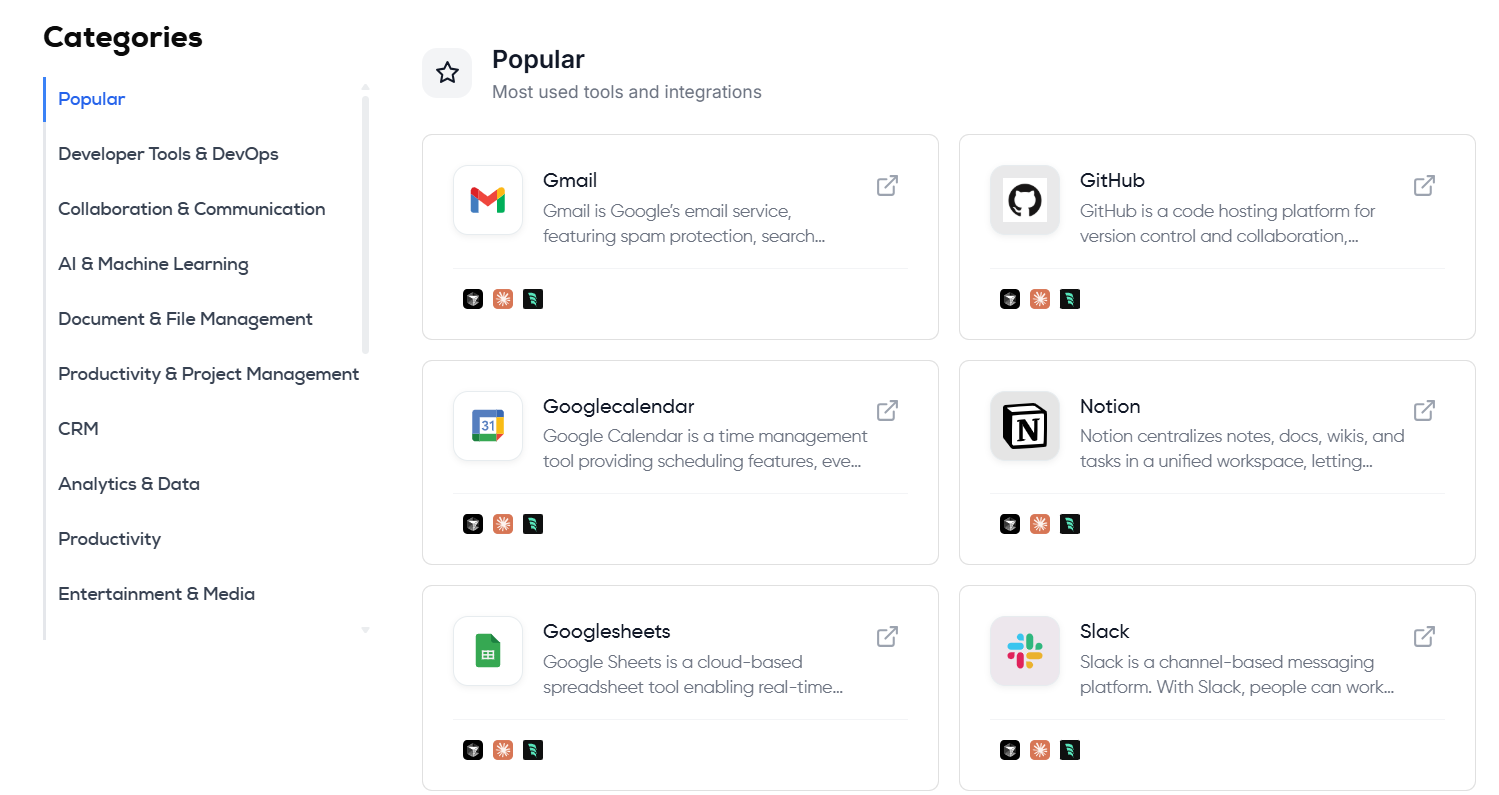The image size is (1499, 795).
Task: Click the categories list scroll-up arrow
Action: click(x=365, y=88)
